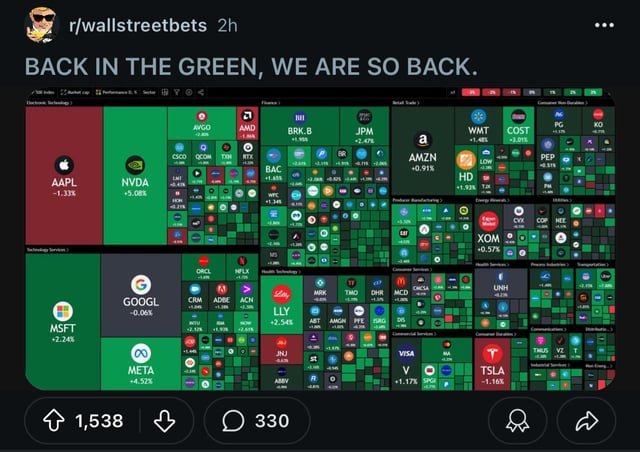Click the heatmap filter funnel icon
Image resolution: width=640 pixels, height=452 pixels.
[x=177, y=92]
